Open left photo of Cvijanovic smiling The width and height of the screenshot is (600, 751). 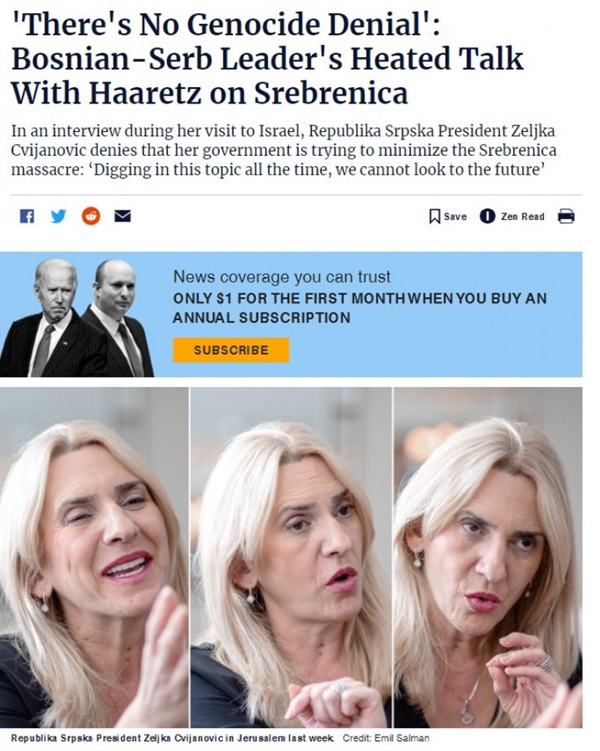pyautogui.click(x=94, y=557)
